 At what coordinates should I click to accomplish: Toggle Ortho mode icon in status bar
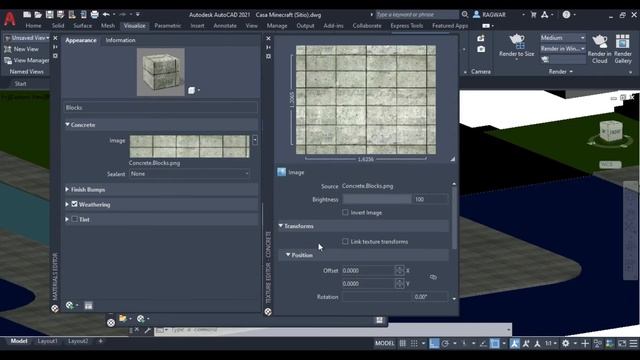pyautogui.click(x=434, y=343)
